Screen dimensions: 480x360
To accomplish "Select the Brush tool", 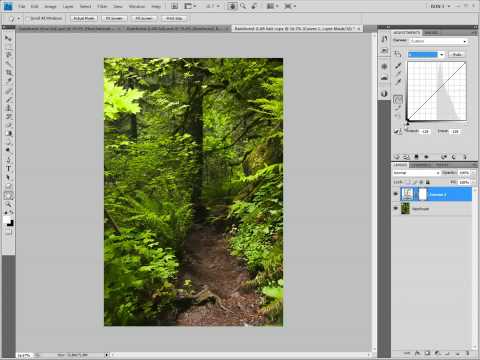I will [x=8, y=99].
